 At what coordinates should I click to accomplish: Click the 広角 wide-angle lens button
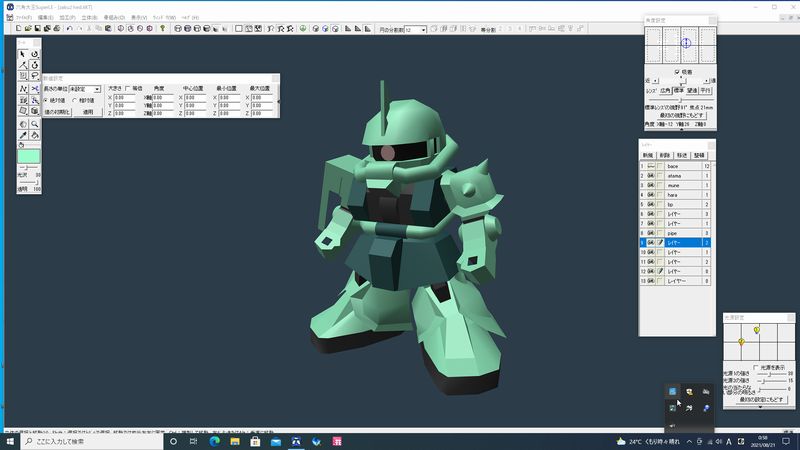pos(665,90)
